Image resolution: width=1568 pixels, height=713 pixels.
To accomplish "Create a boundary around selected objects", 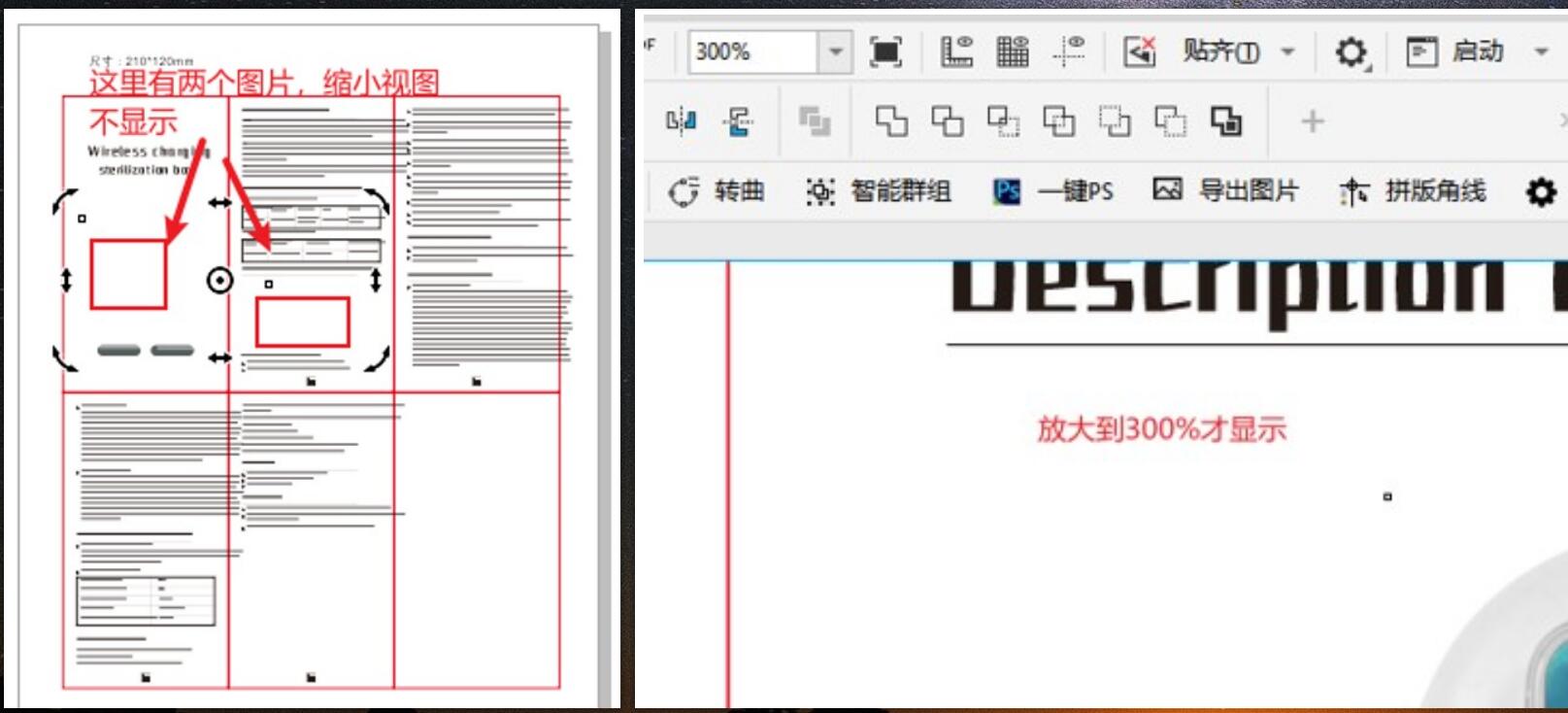I will click(1226, 121).
